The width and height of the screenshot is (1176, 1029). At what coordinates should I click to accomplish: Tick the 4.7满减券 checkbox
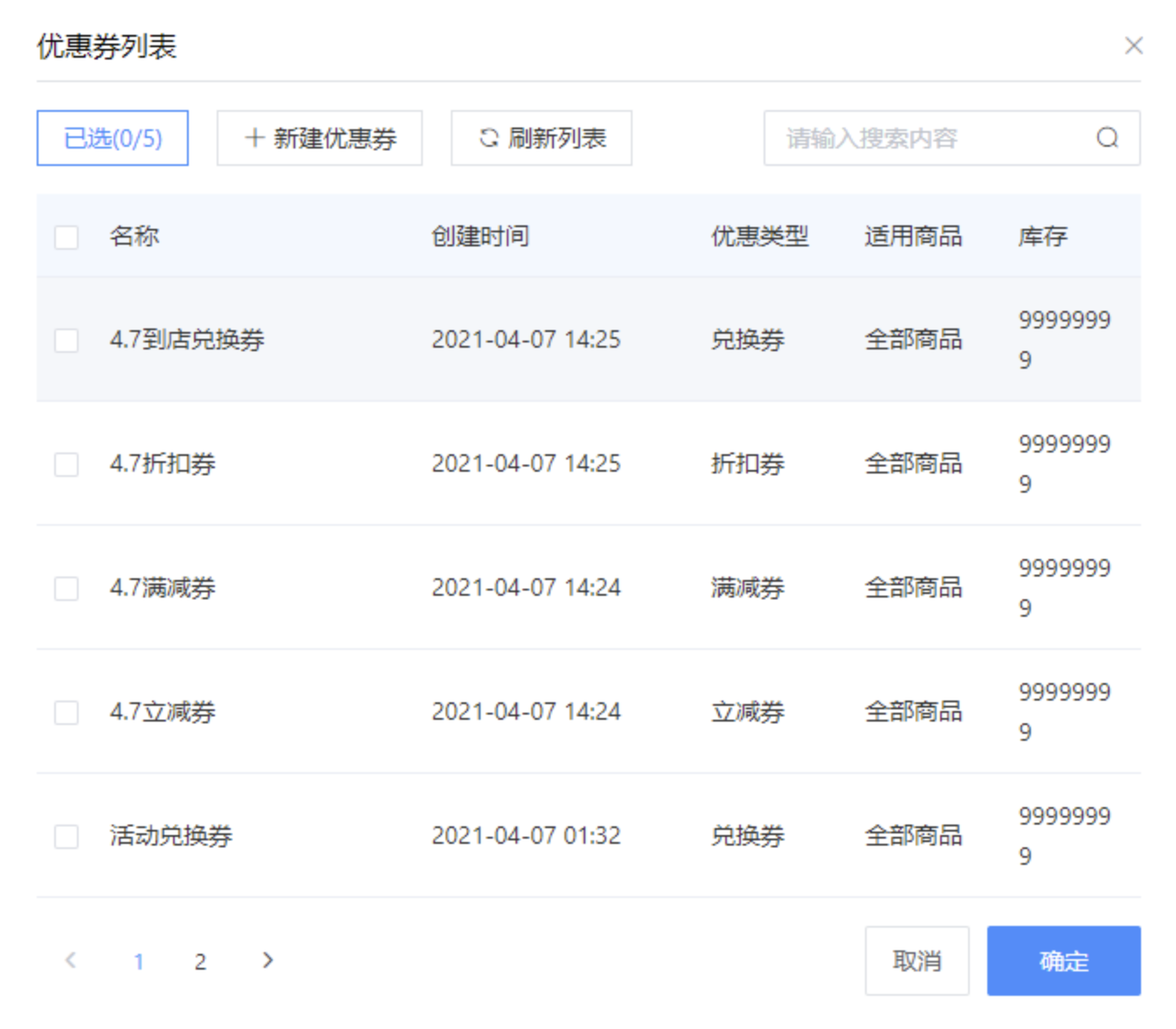pyautogui.click(x=66, y=588)
